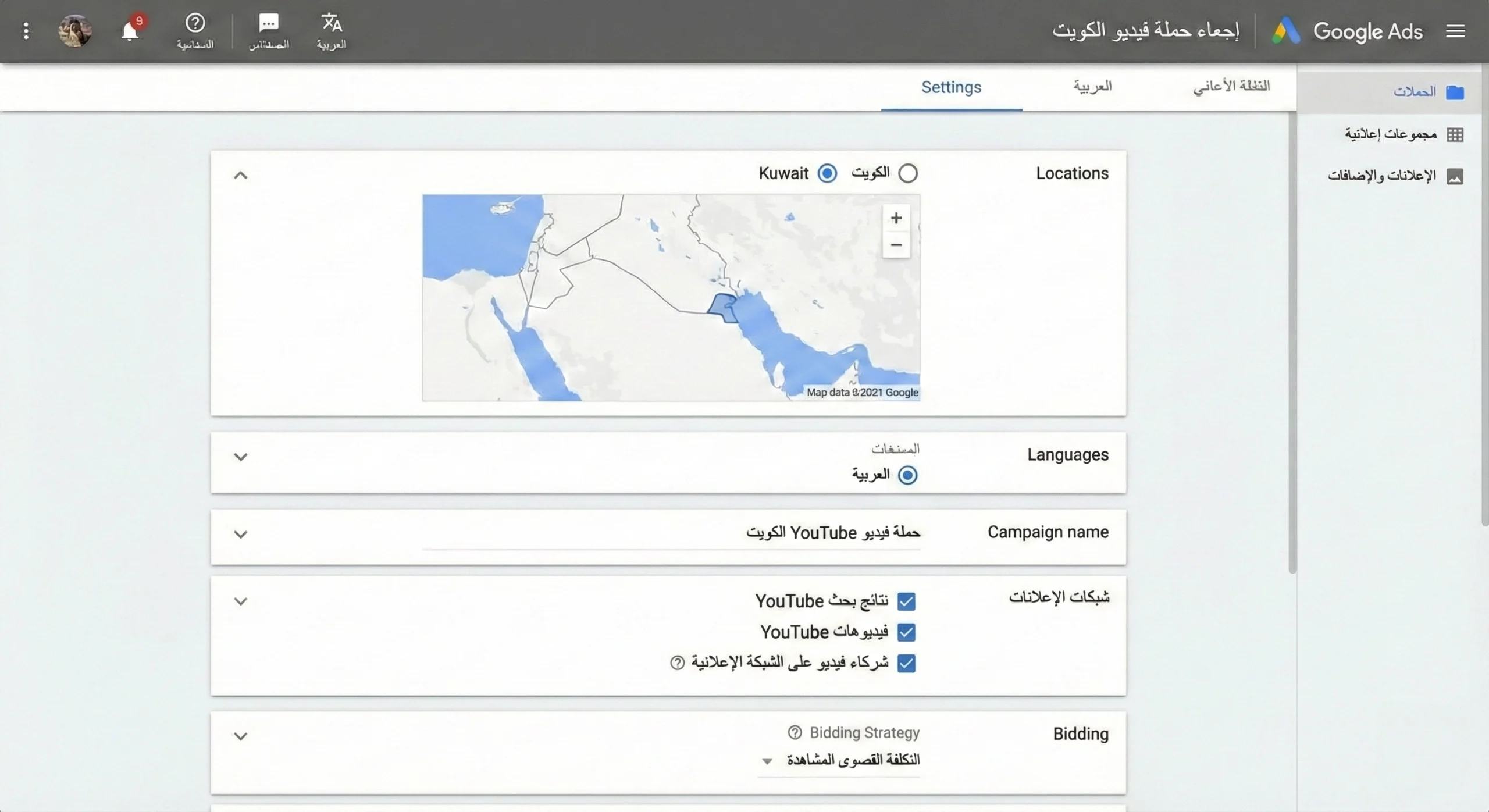1489x812 pixels.
Task: Select the Kuwait radio button
Action: [827, 173]
